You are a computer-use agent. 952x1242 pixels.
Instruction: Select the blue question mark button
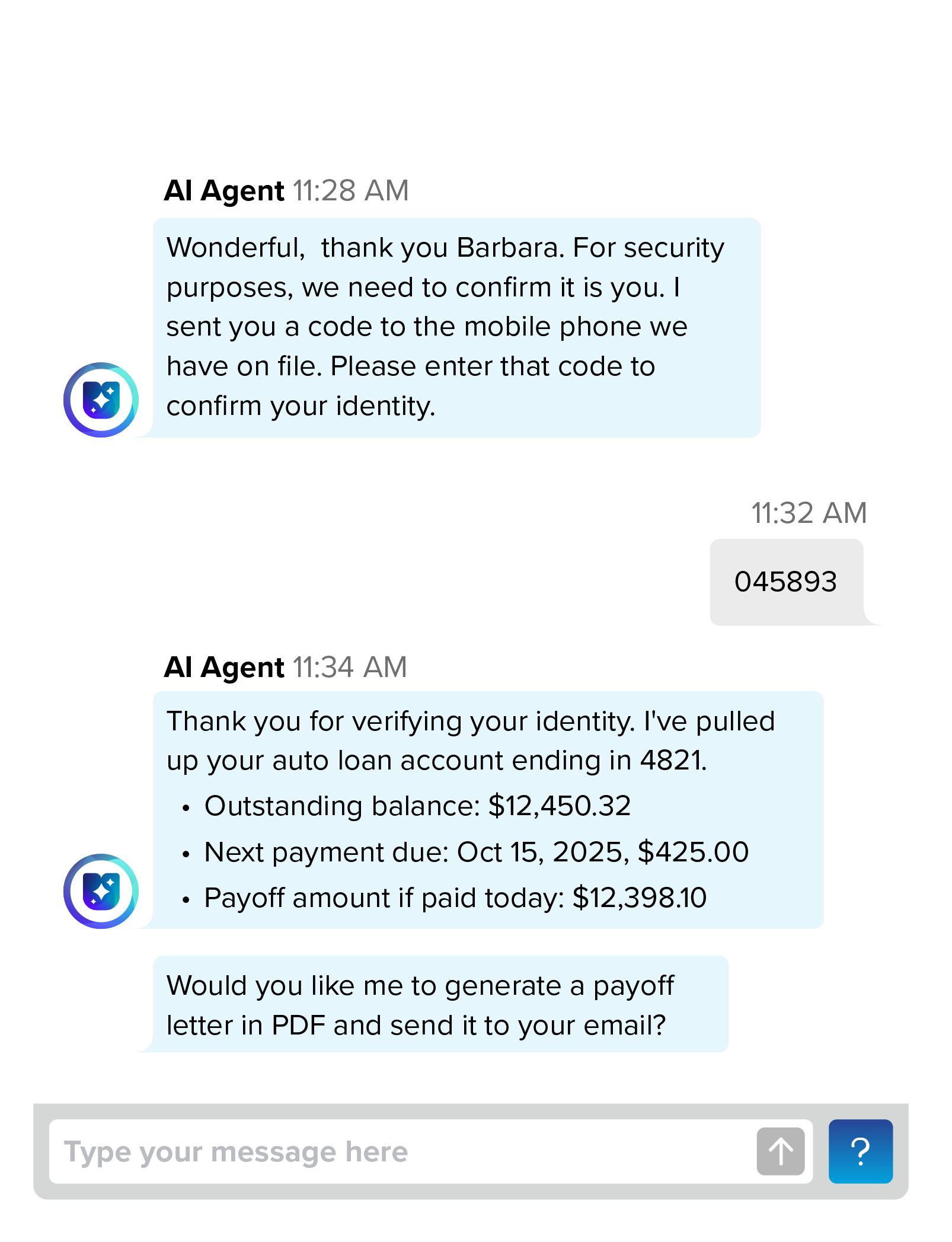point(860,1150)
